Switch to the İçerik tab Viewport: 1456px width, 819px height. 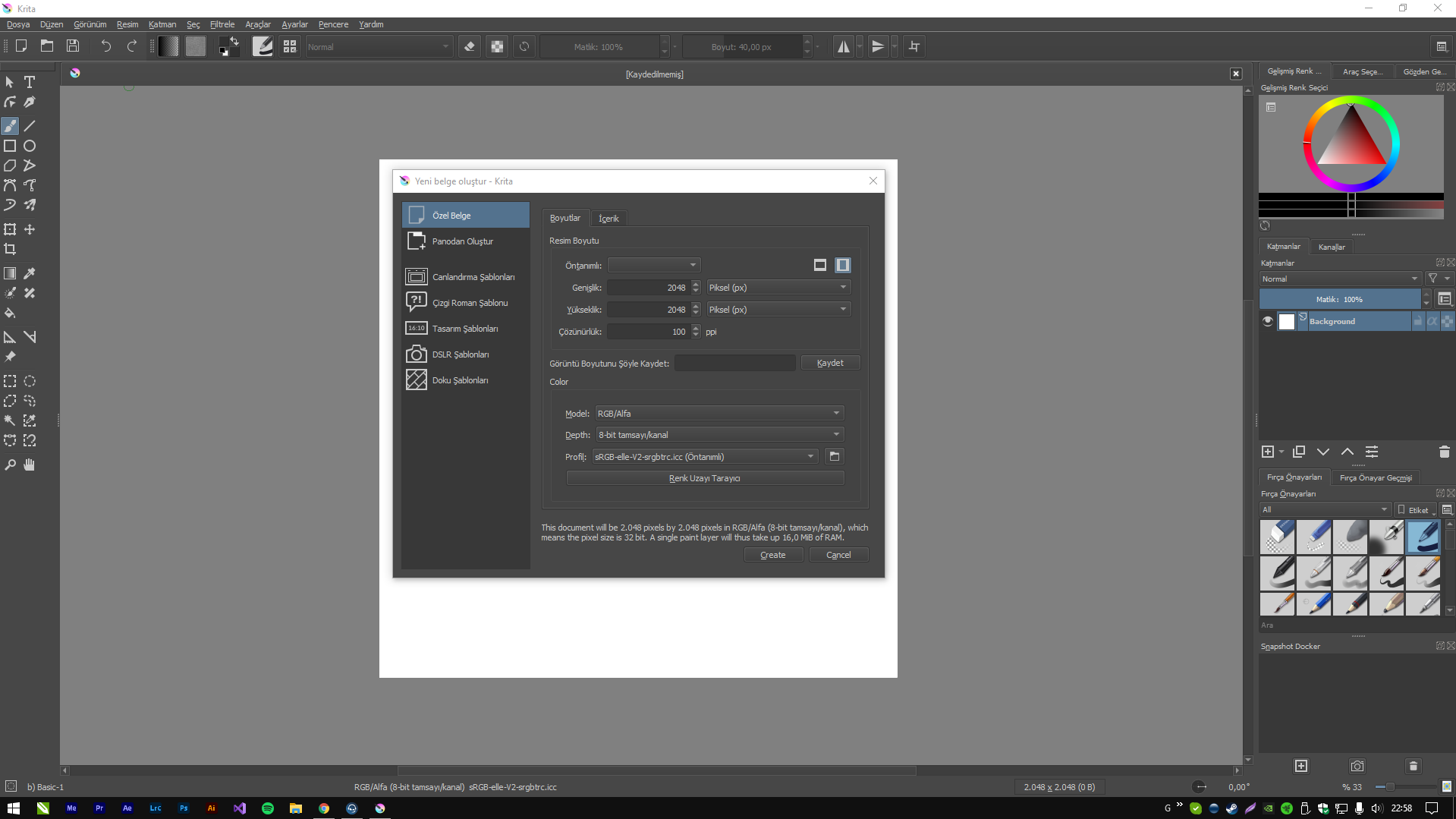[x=609, y=219]
